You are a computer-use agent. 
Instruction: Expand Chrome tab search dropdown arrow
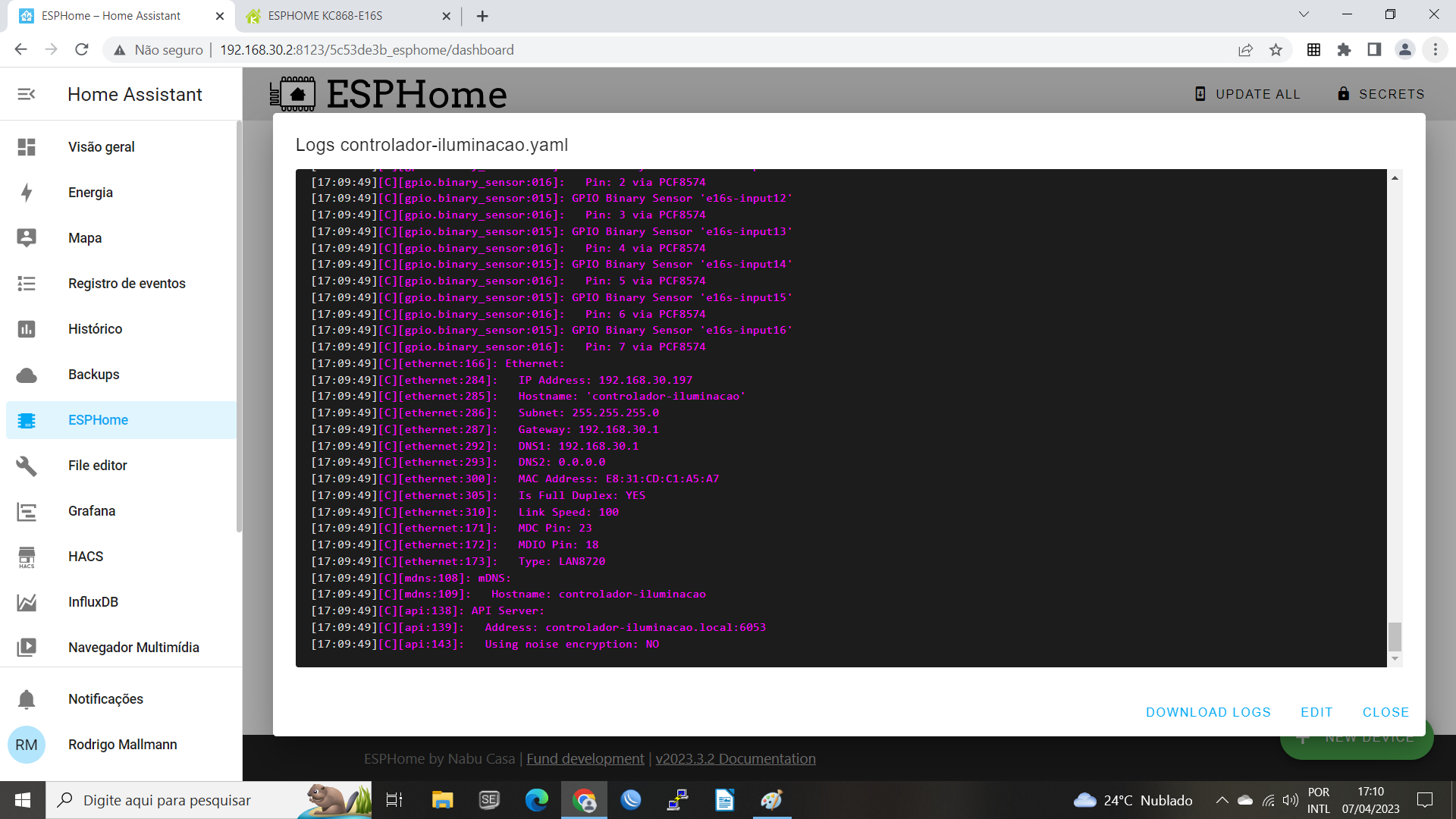[x=1304, y=14]
